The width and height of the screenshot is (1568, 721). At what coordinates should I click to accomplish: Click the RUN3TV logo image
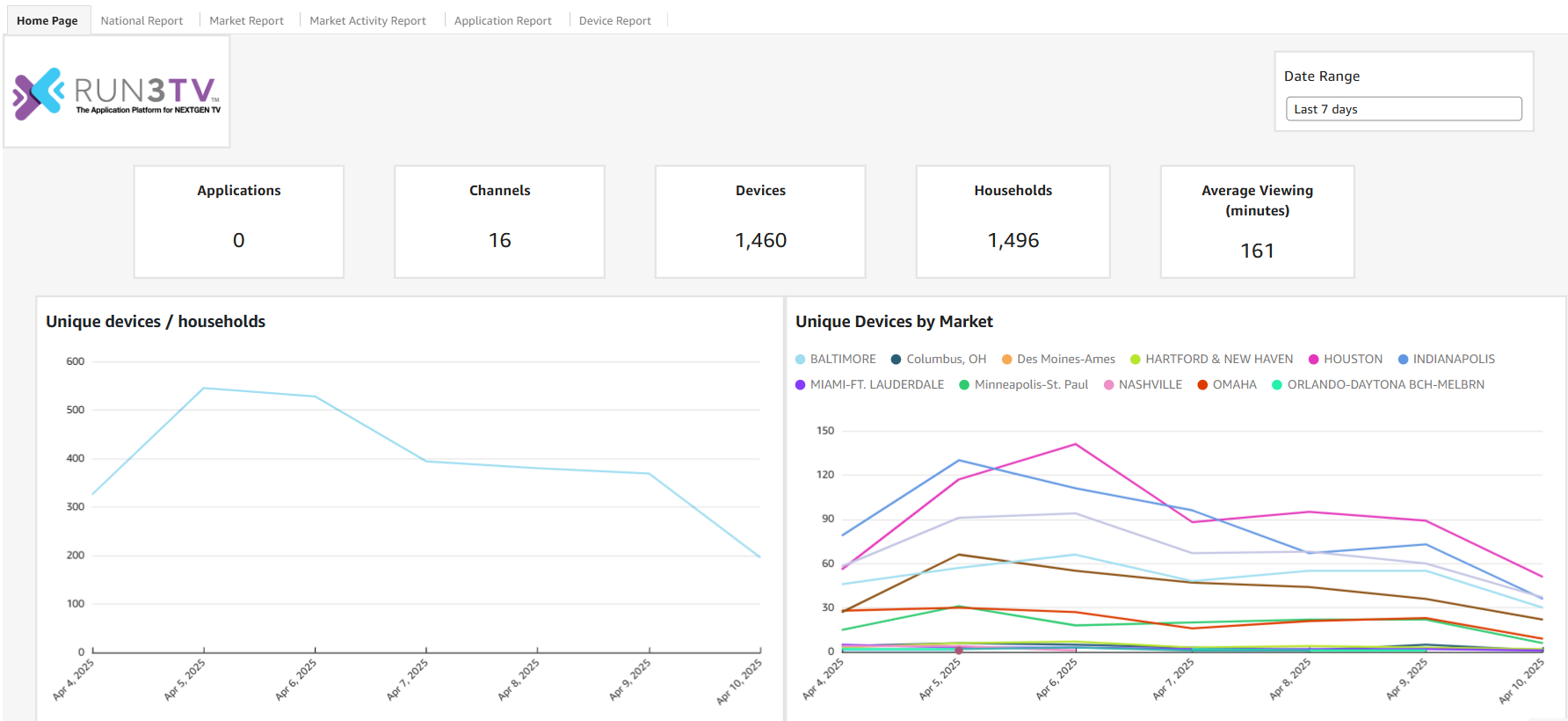tap(117, 92)
